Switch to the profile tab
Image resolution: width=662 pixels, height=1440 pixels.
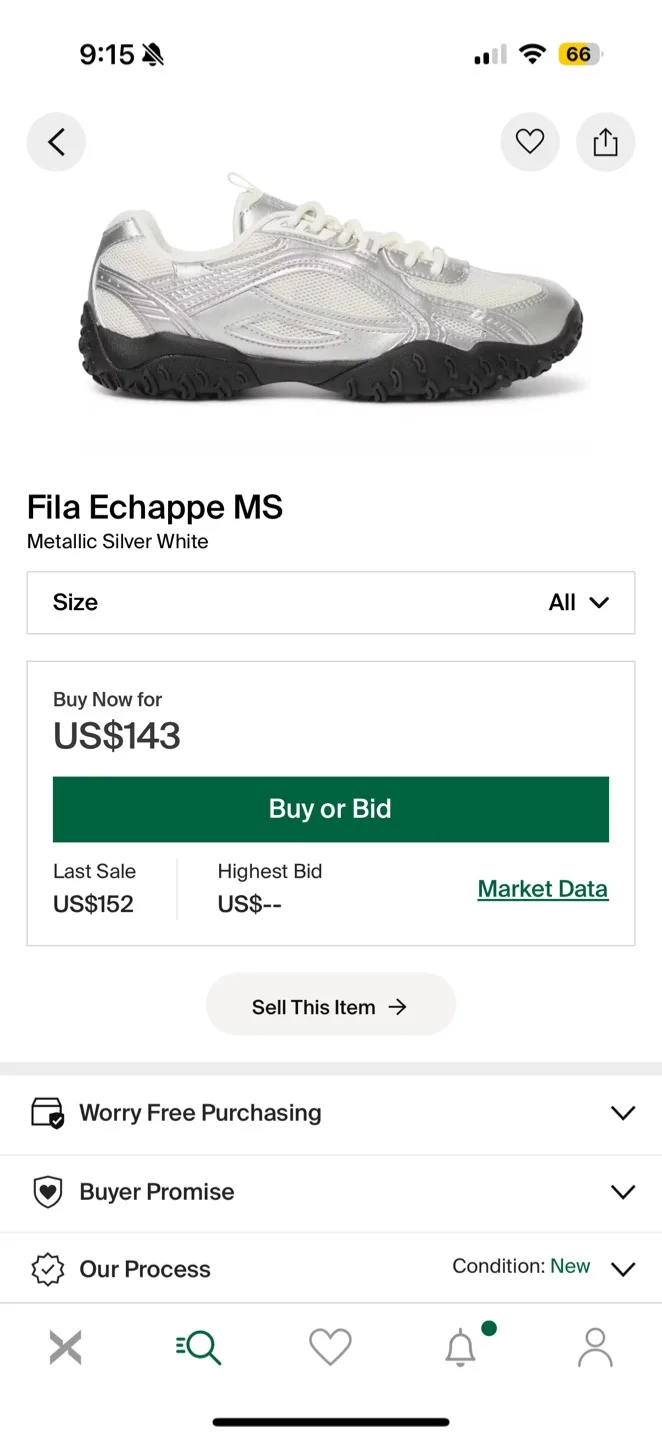[x=595, y=1347]
